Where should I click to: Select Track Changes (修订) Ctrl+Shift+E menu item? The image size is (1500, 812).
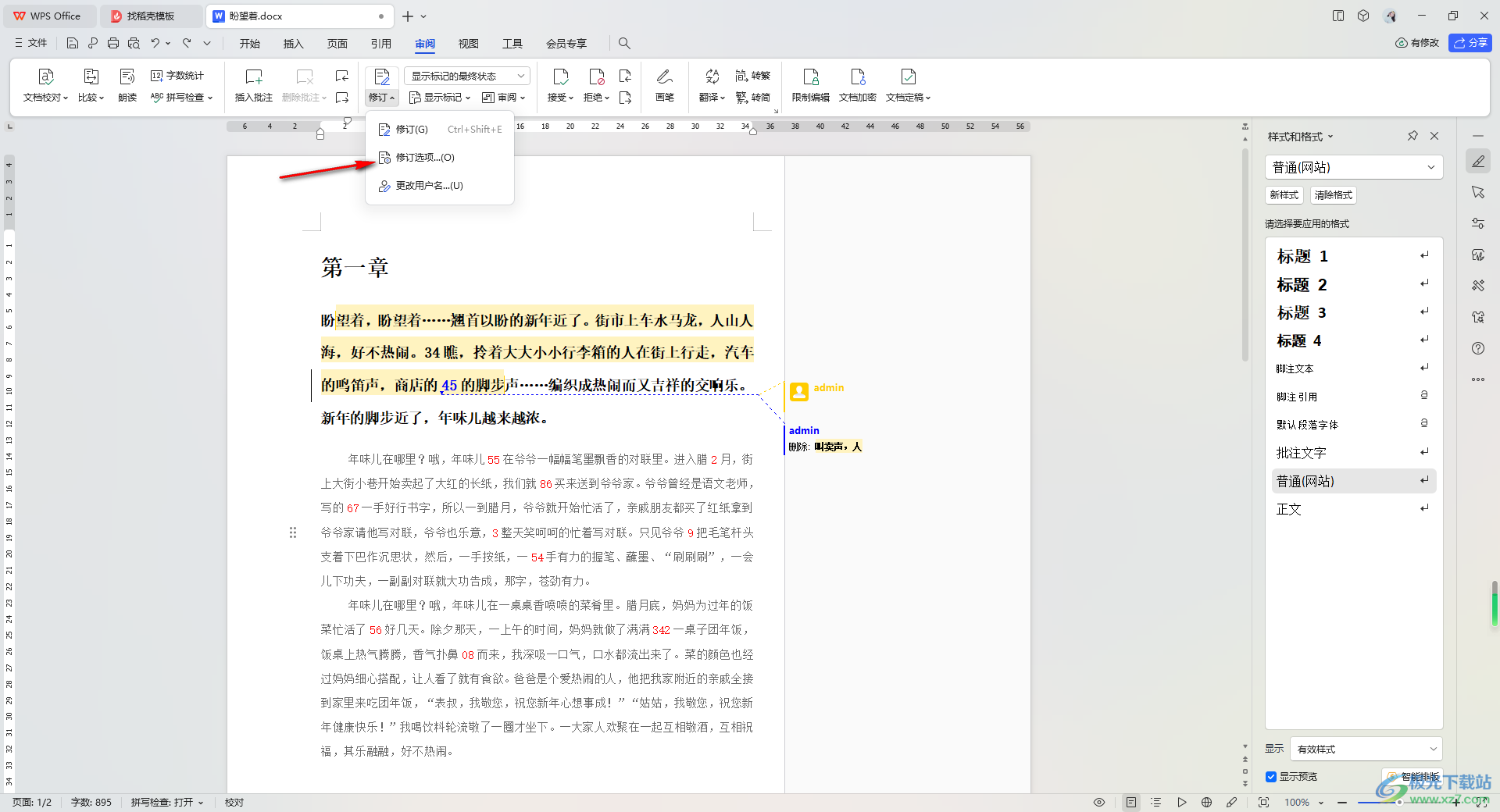click(x=440, y=130)
